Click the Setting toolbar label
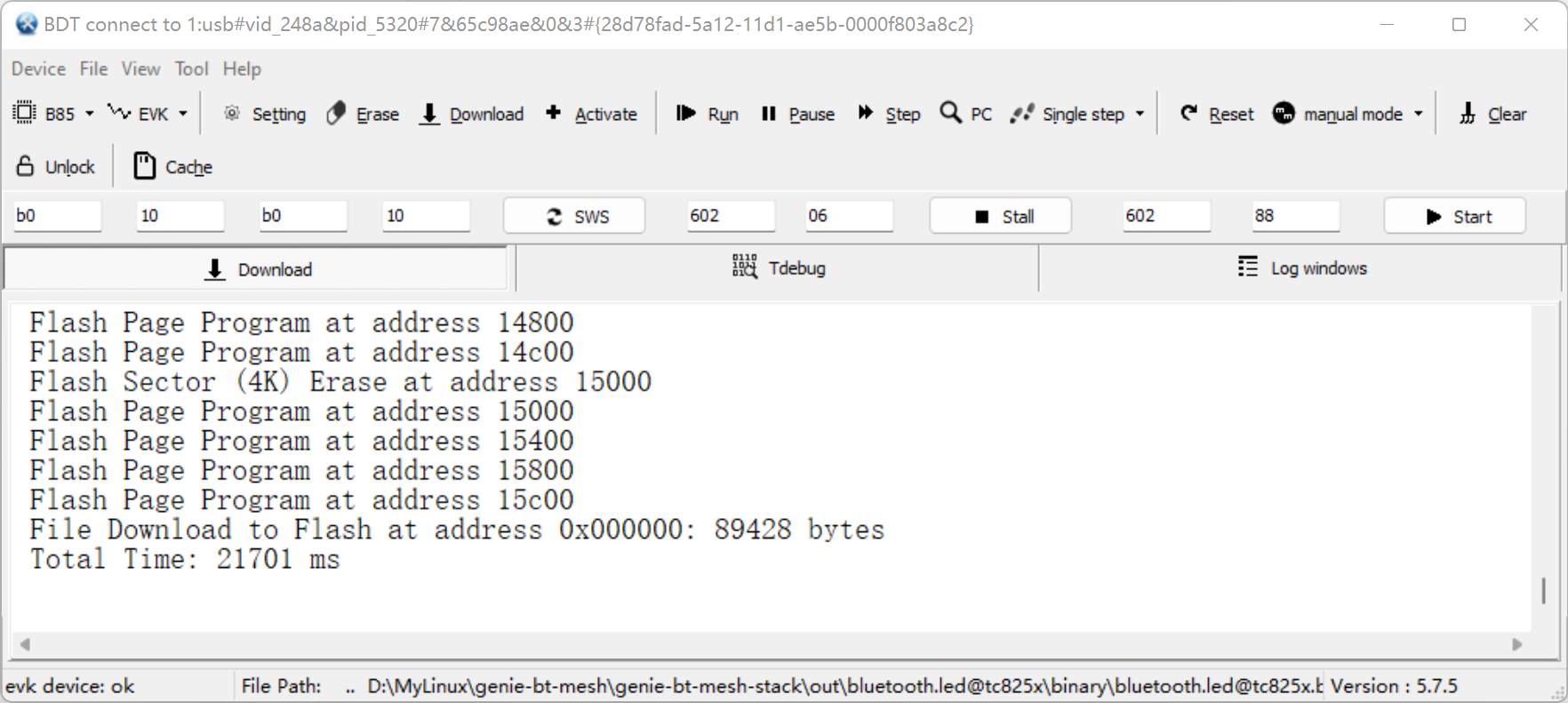This screenshot has width=1568, height=703. click(279, 115)
